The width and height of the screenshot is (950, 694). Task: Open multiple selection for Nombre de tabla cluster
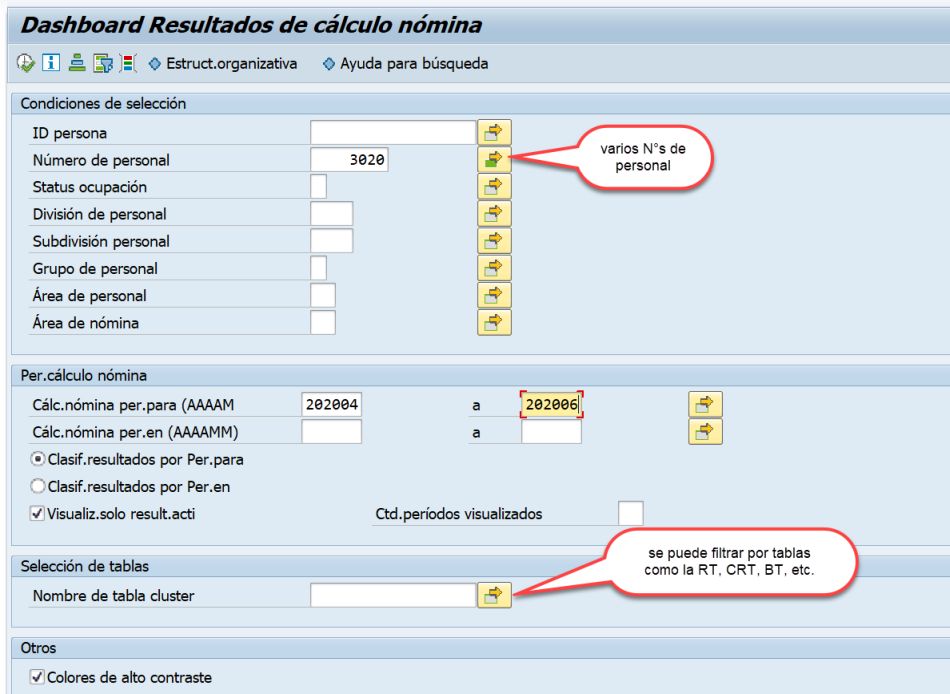[494, 595]
